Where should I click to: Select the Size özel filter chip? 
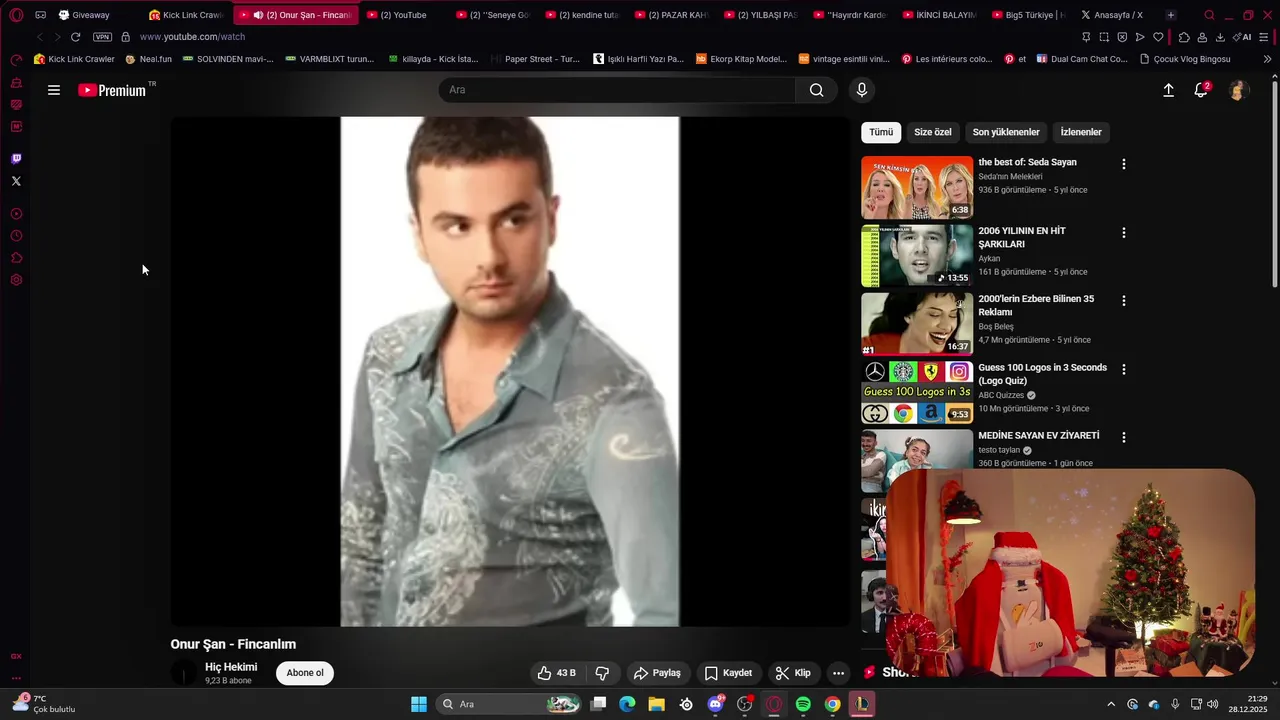click(933, 132)
